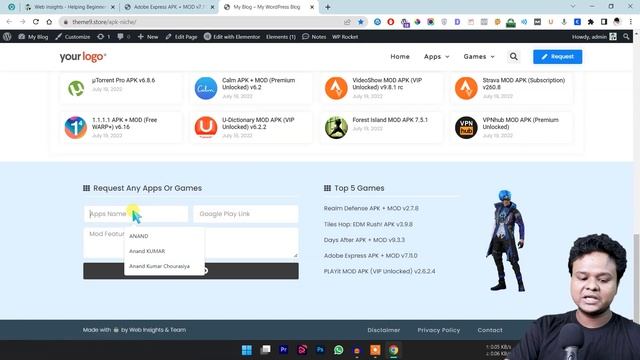The image size is (640, 360).
Task: Open PLAYit MOD APK link
Action: point(379,271)
